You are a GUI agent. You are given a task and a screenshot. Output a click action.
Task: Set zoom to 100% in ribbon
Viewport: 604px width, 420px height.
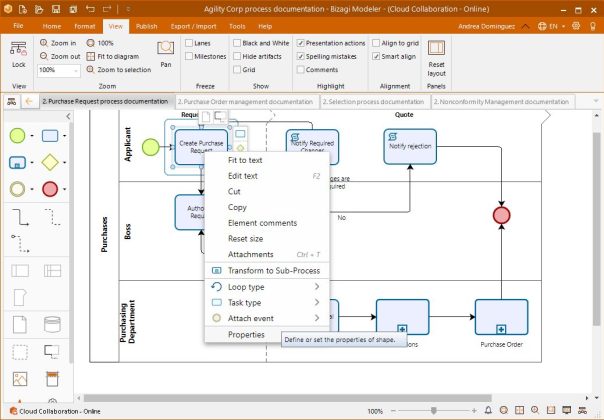coord(100,43)
